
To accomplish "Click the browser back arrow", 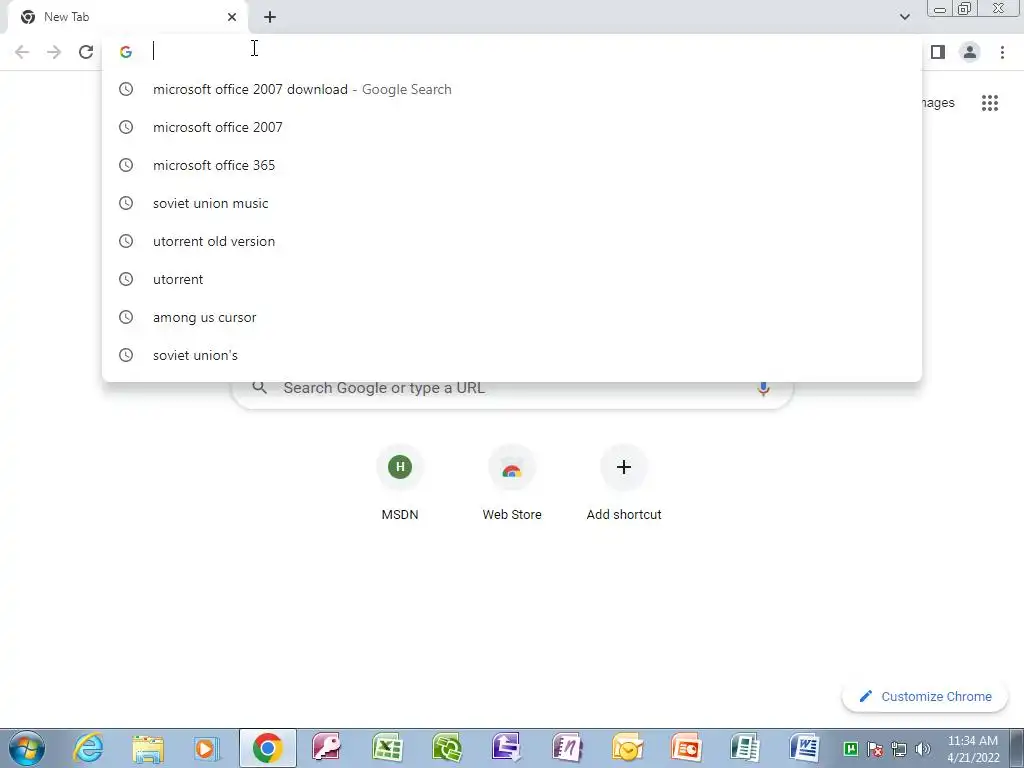I will click(x=22, y=52).
